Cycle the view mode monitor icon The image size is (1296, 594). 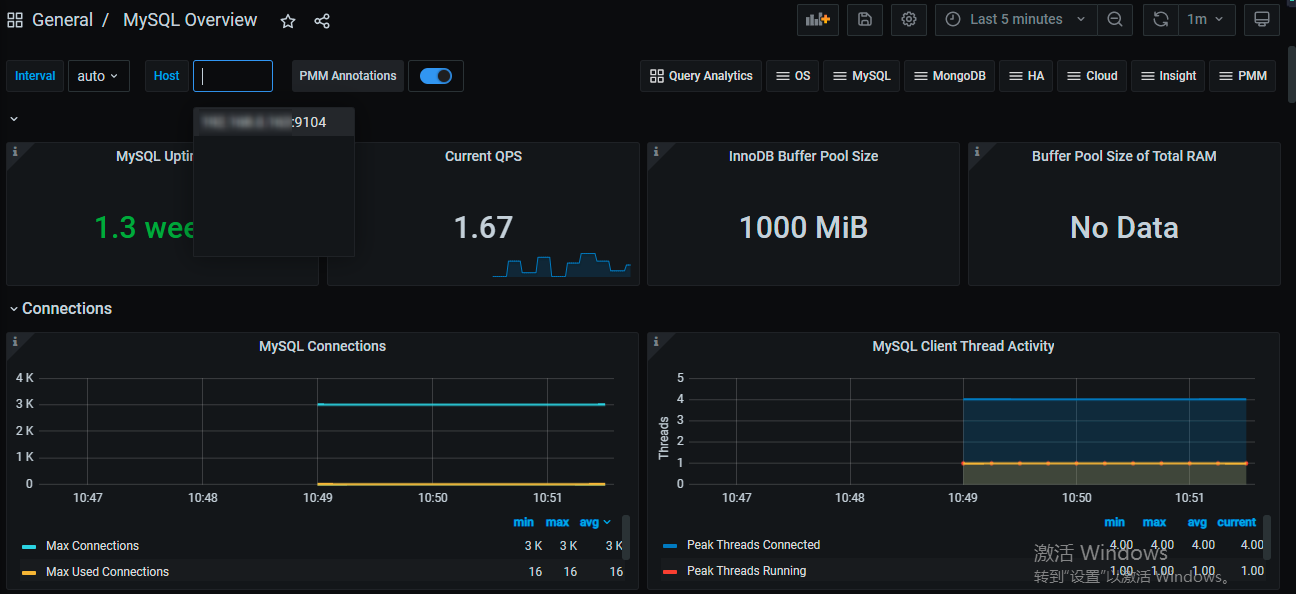point(1262,19)
